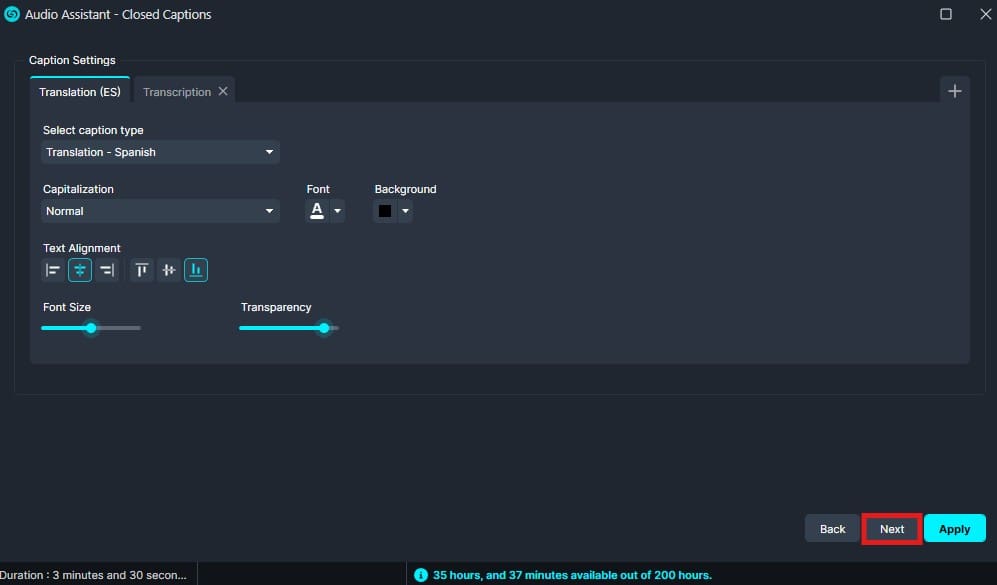Toggle bottom vertical text alignment
This screenshot has width=997, height=585.
196,270
